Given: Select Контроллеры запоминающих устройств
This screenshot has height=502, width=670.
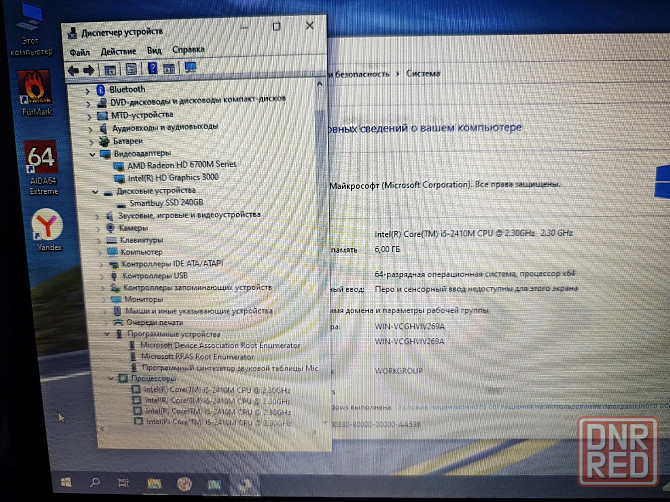Looking at the screenshot, I should pyautogui.click(x=197, y=288).
